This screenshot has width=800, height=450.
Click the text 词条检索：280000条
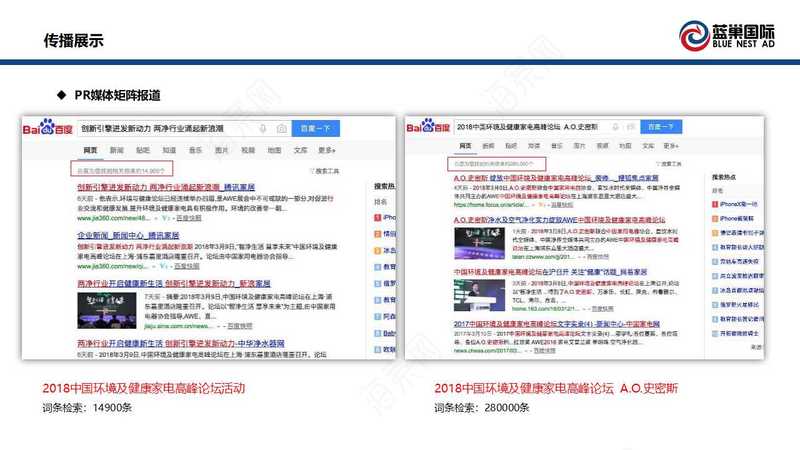[x=482, y=408]
